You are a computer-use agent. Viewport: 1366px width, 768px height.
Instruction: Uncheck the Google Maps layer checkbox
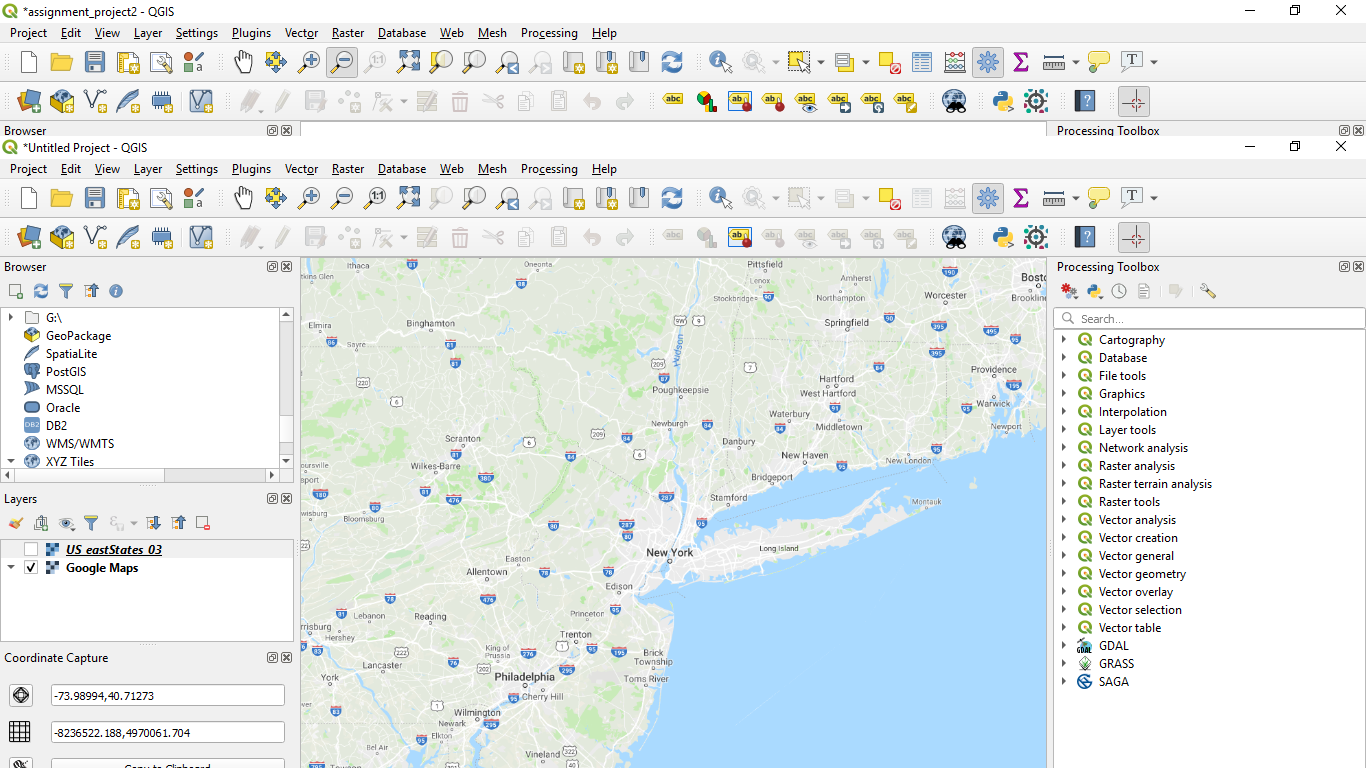point(31,567)
